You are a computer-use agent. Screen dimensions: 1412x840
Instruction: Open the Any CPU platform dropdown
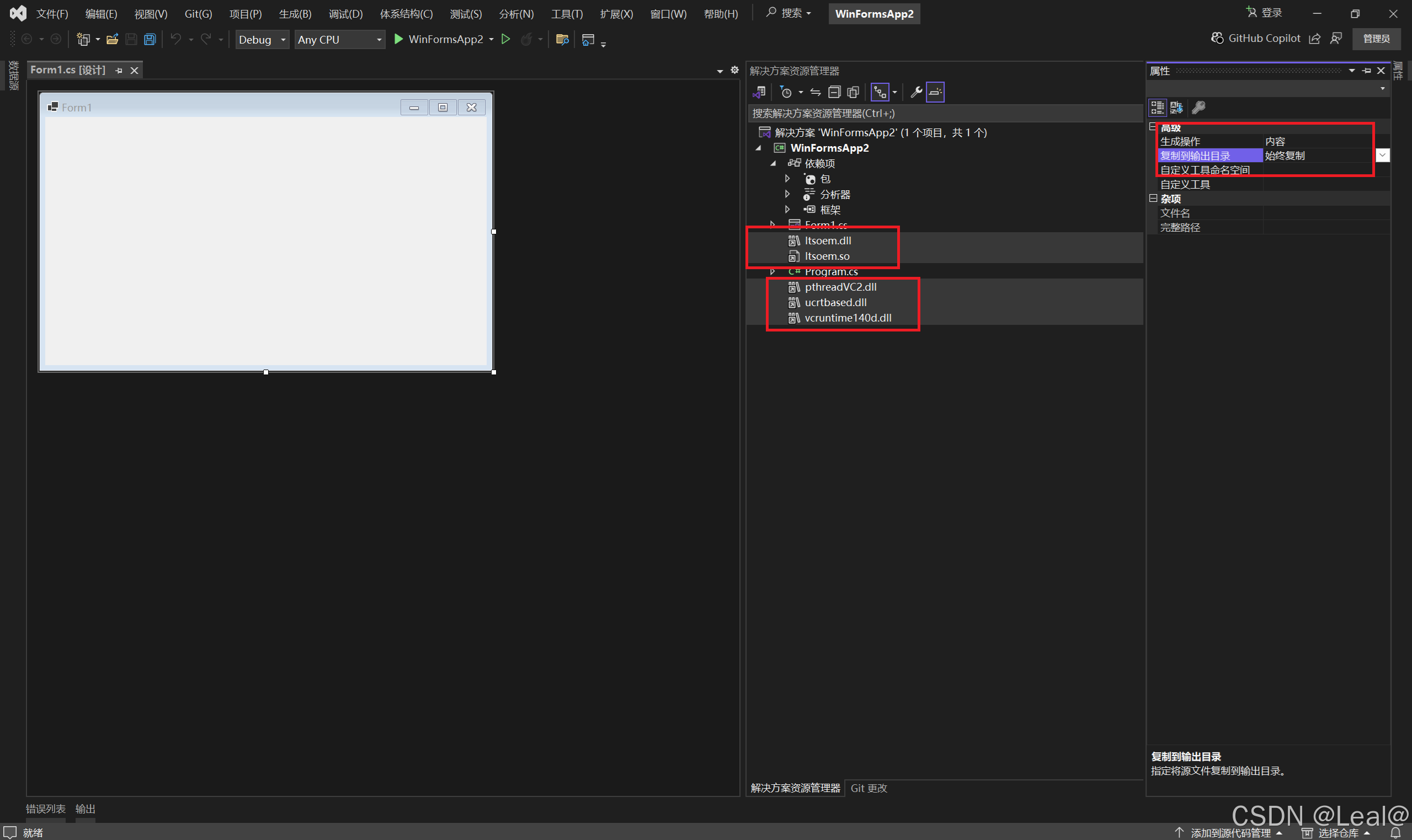(x=339, y=40)
